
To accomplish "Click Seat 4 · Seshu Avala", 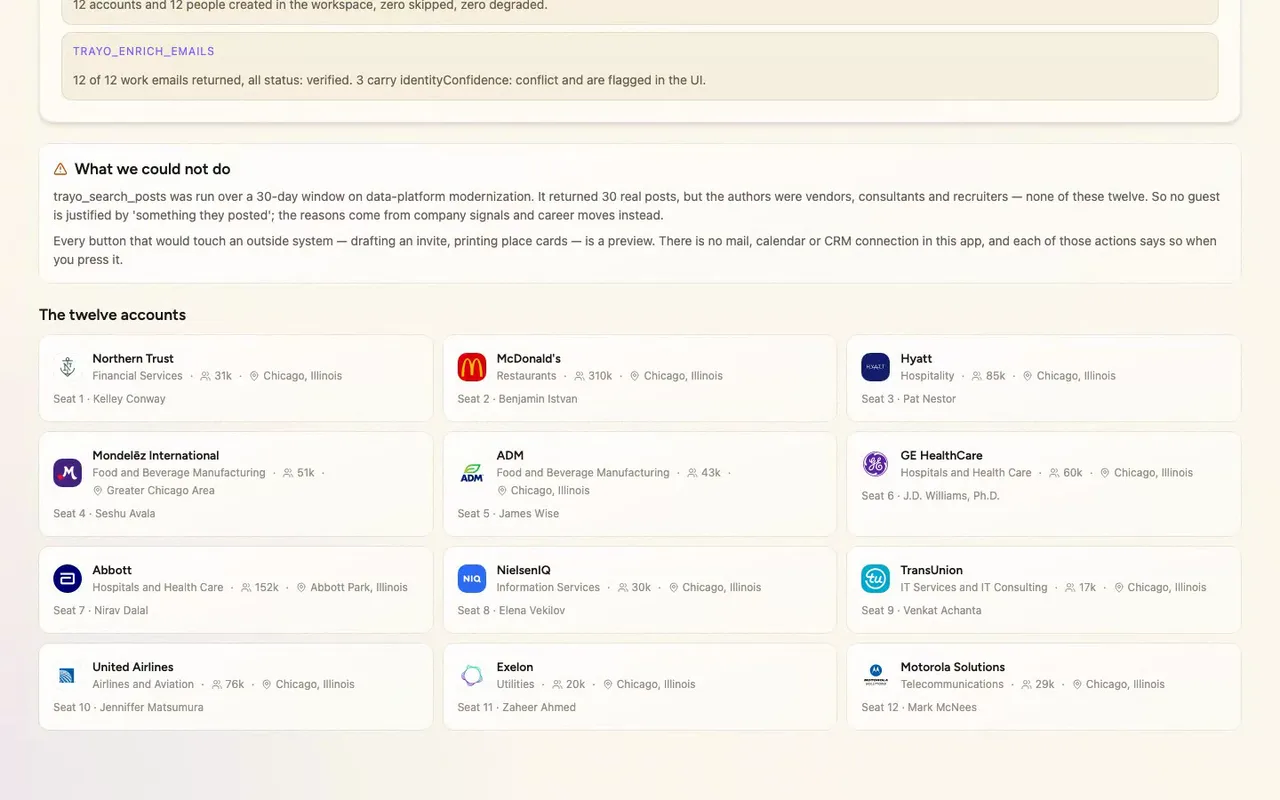I will [x=104, y=514].
